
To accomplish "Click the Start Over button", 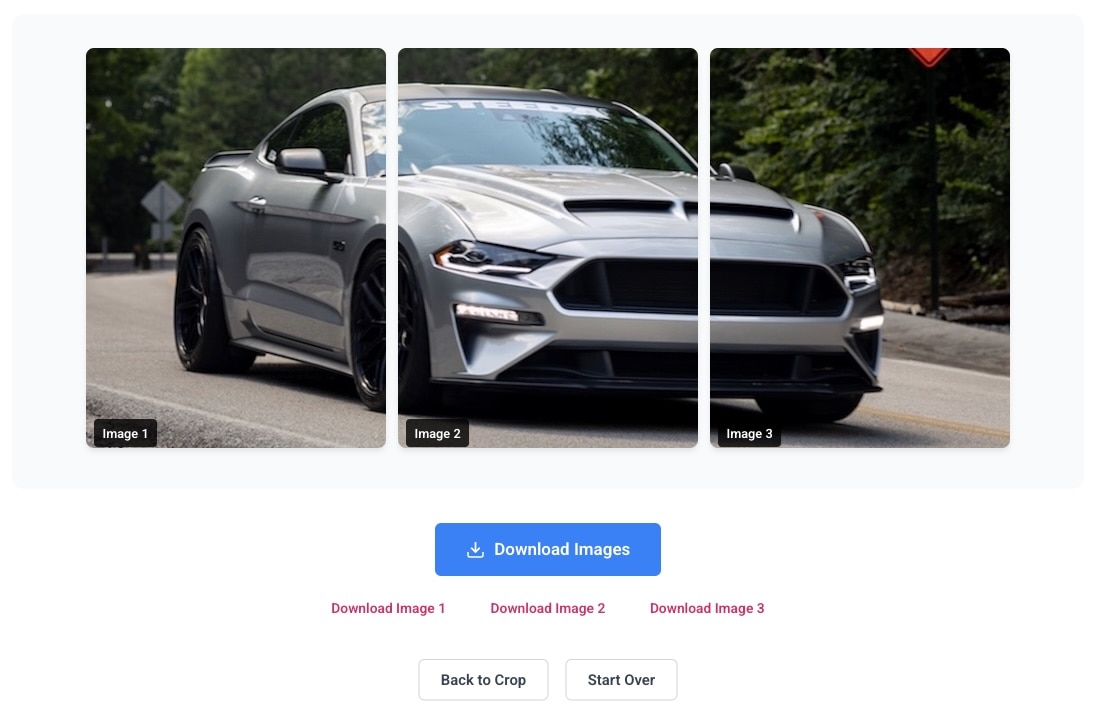I will coord(621,680).
